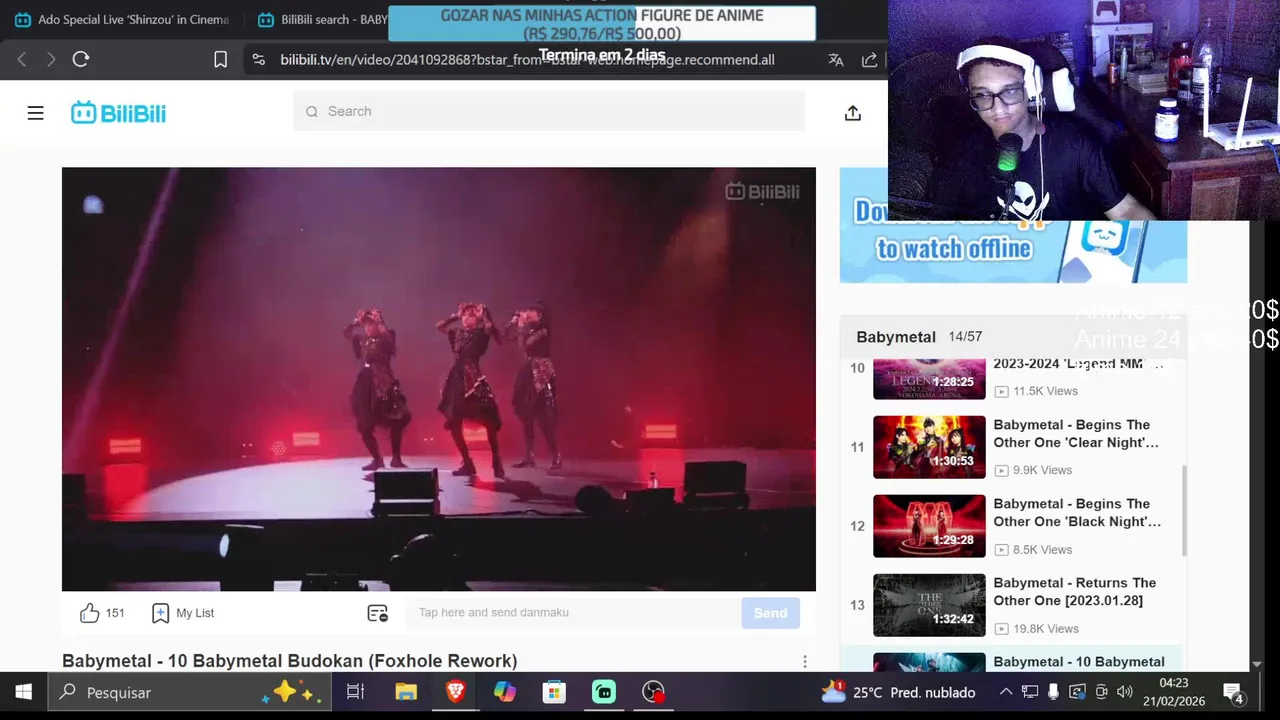Open Legend MM playlist video thumbnail
The height and width of the screenshot is (720, 1280).
929,379
